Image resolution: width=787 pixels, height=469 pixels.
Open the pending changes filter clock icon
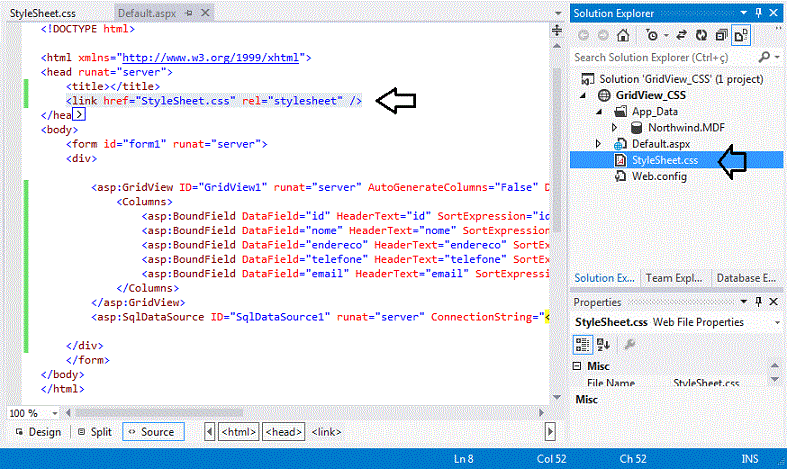[652, 35]
